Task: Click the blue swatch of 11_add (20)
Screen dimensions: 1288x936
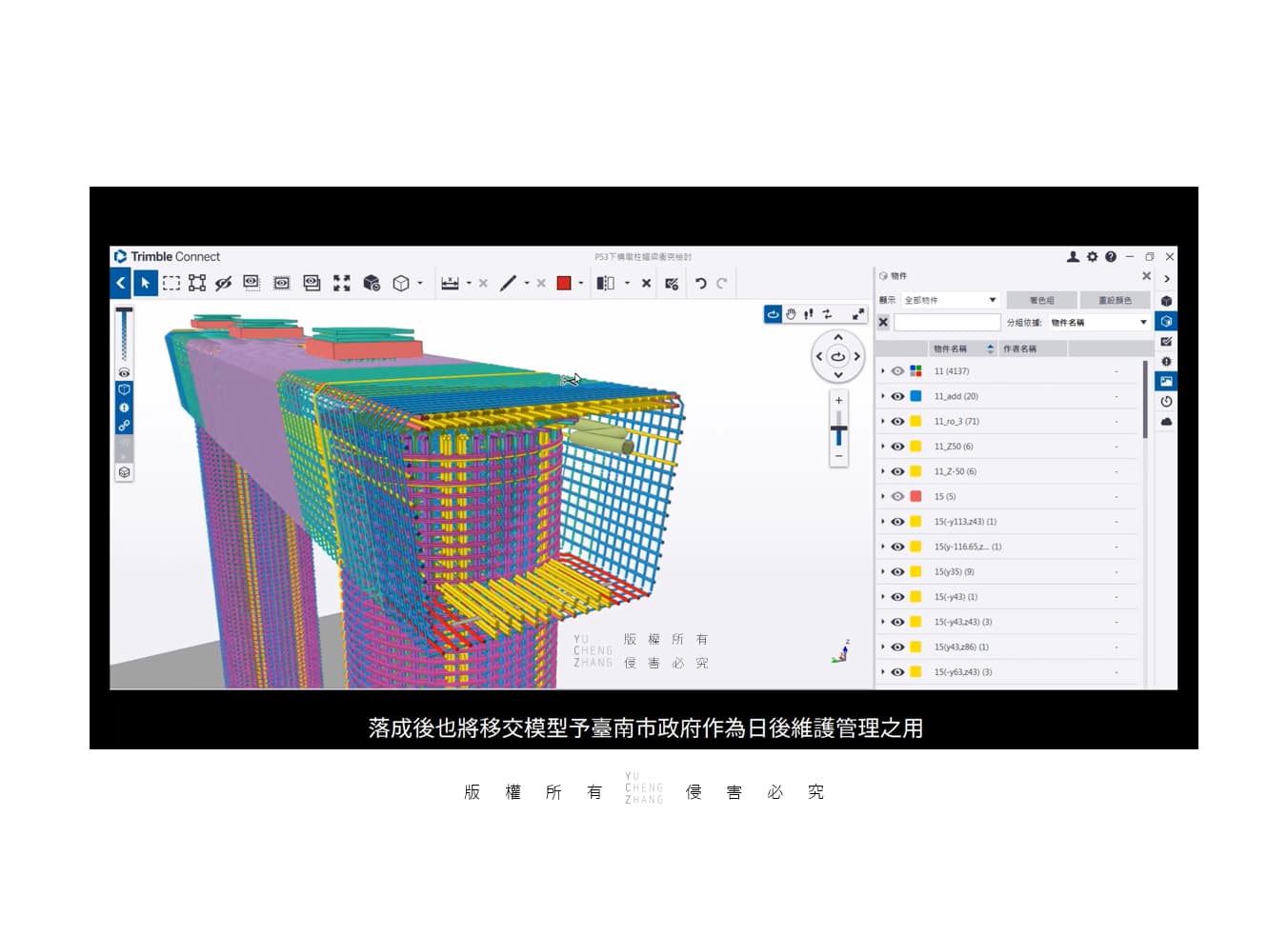Action: coord(916,396)
